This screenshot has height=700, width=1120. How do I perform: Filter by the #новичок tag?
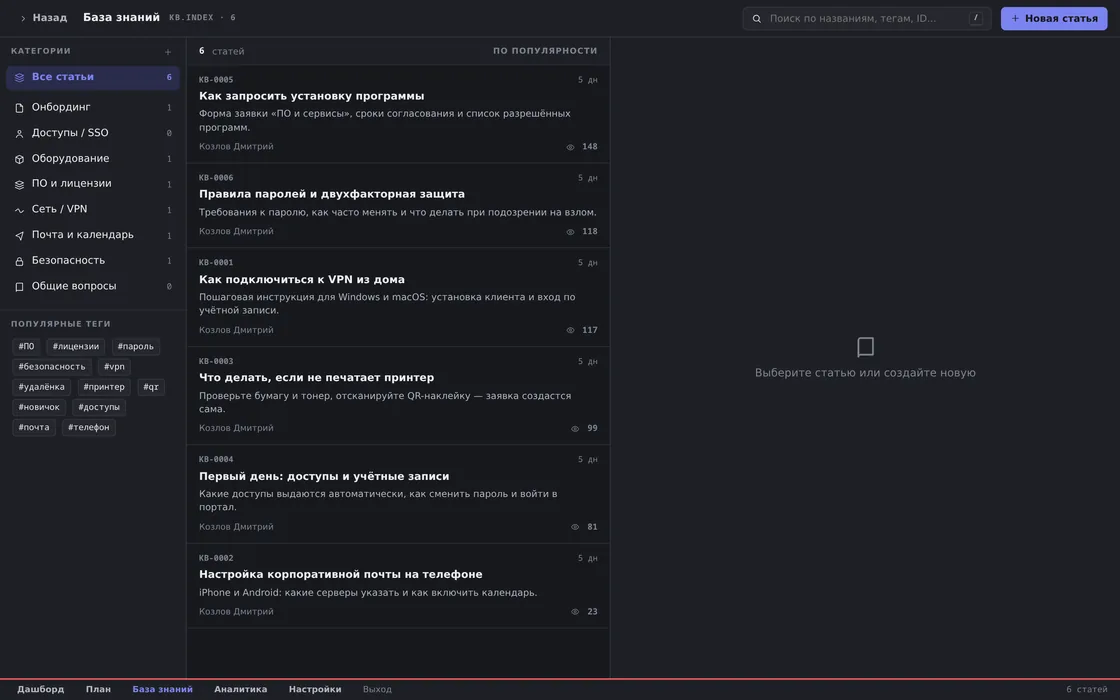click(39, 407)
